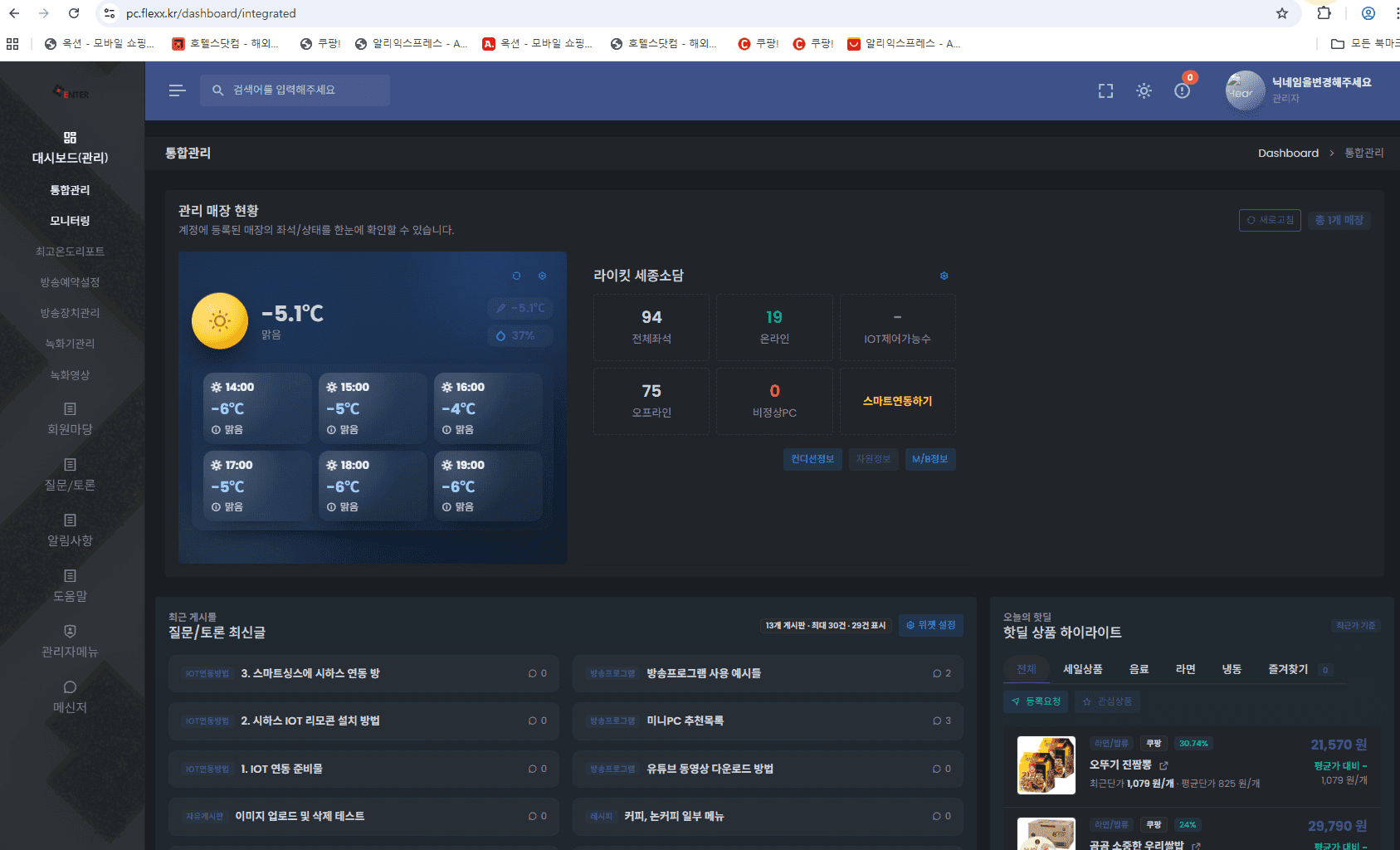Click the 오뚜기 진짬뽕 product thumbnail

(1046, 765)
